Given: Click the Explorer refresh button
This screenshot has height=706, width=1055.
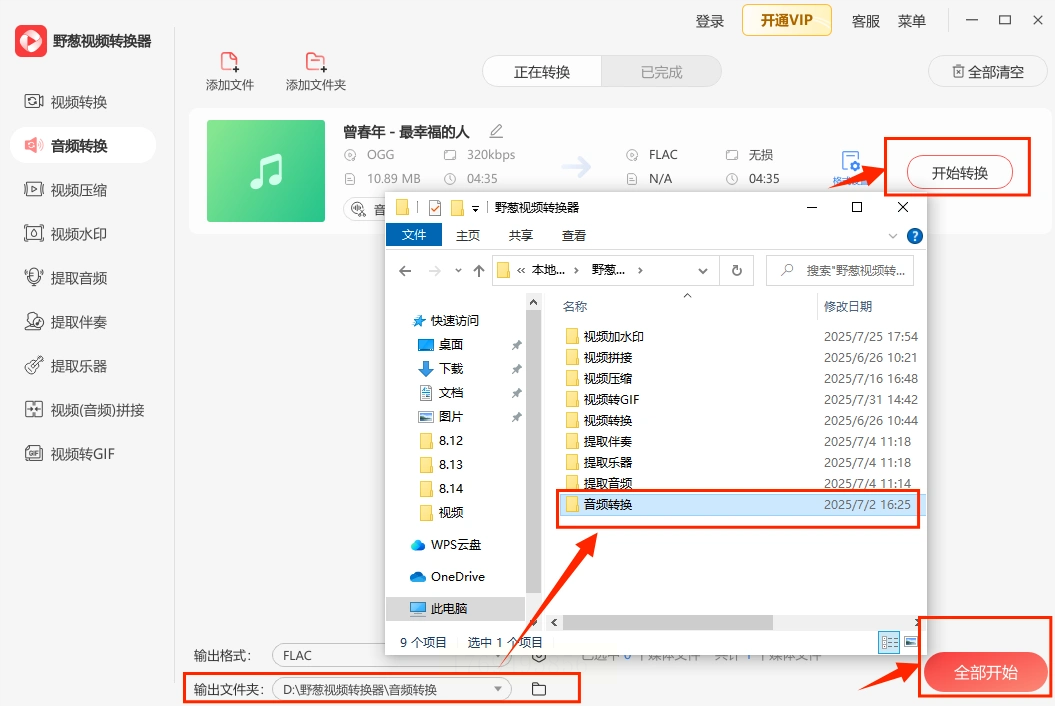Looking at the screenshot, I should coord(737,271).
